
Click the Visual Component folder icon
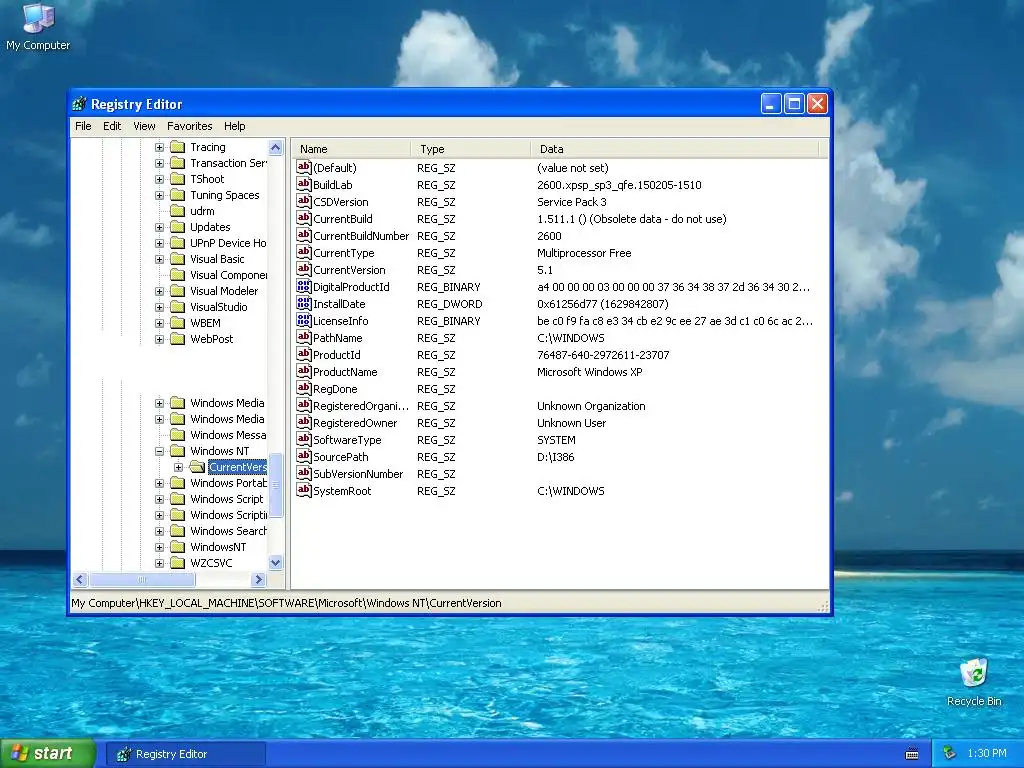point(178,275)
